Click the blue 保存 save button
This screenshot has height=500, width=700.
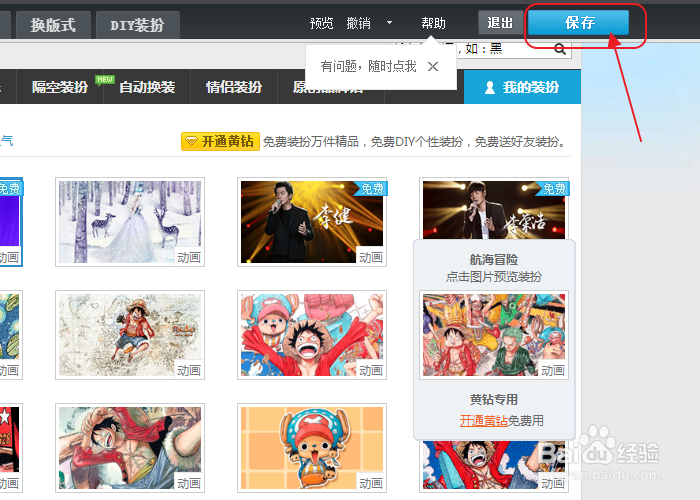(x=579, y=22)
